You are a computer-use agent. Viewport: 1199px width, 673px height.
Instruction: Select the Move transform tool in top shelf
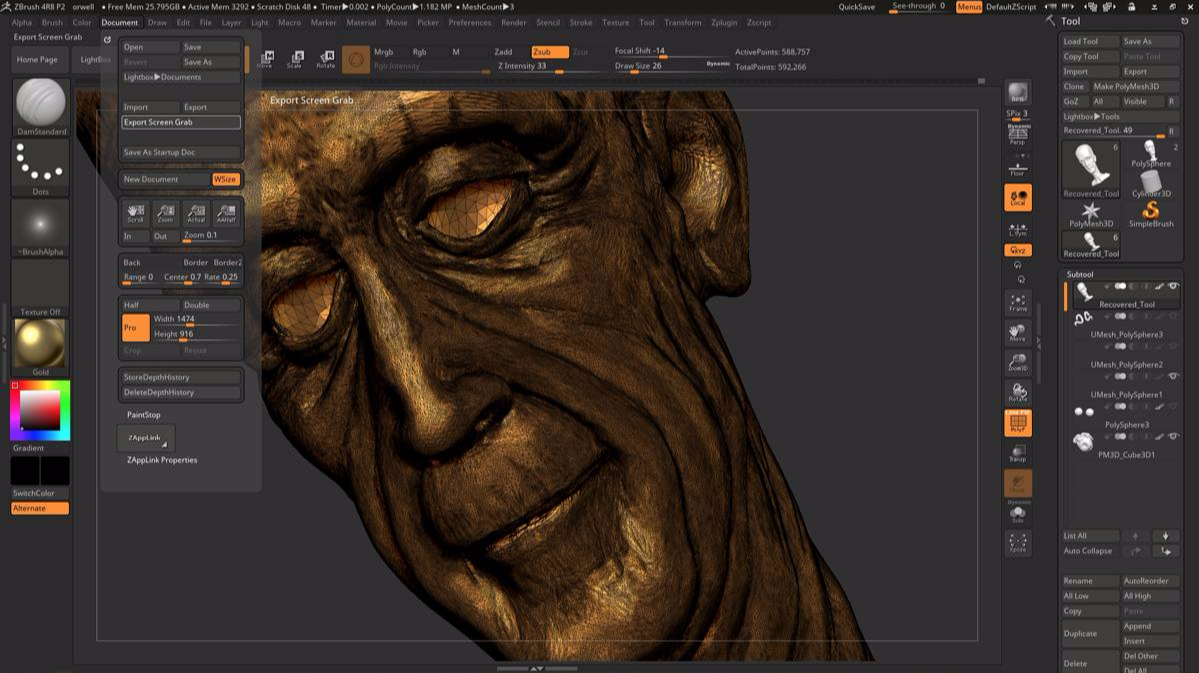point(265,59)
